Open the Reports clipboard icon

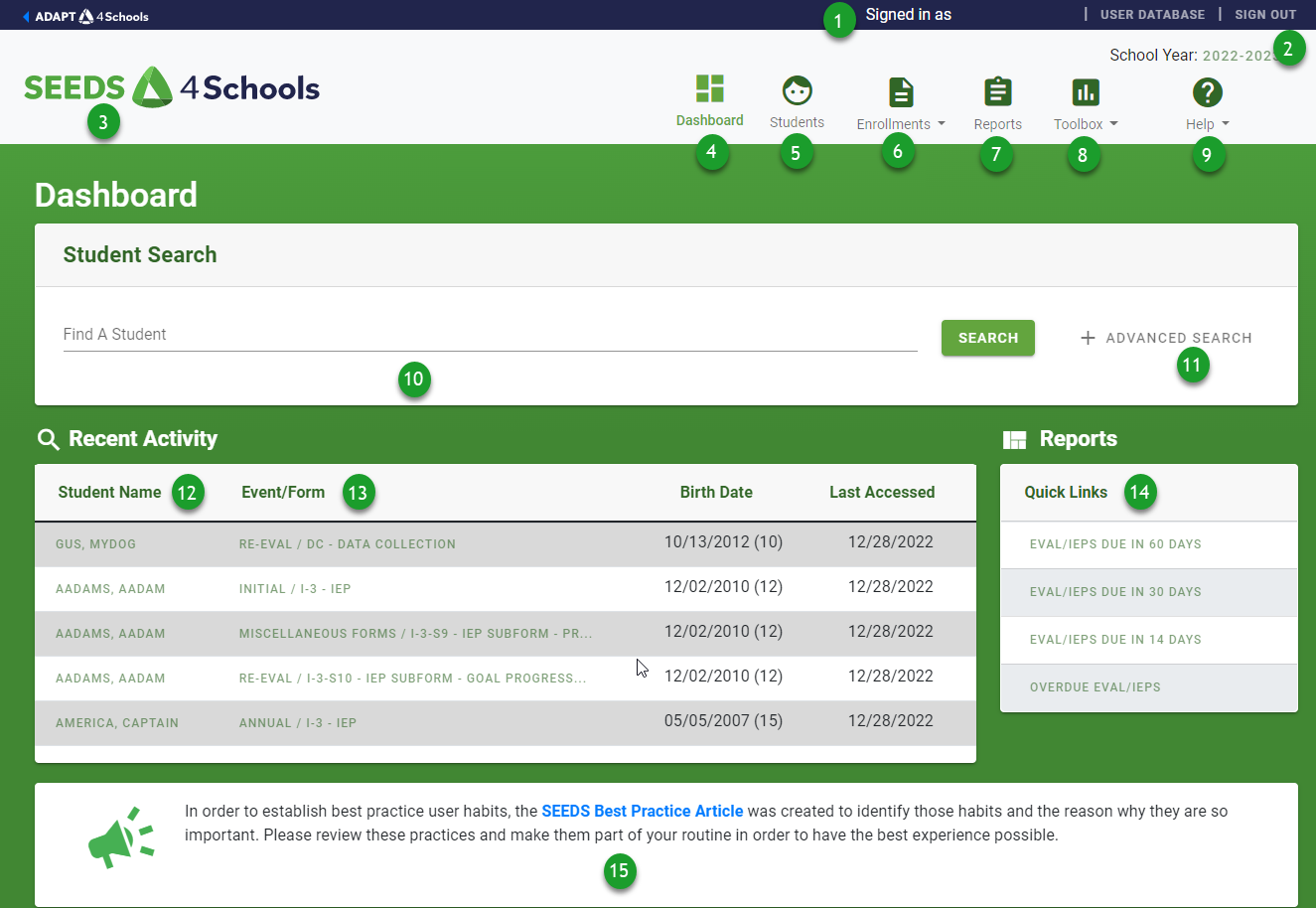(998, 91)
